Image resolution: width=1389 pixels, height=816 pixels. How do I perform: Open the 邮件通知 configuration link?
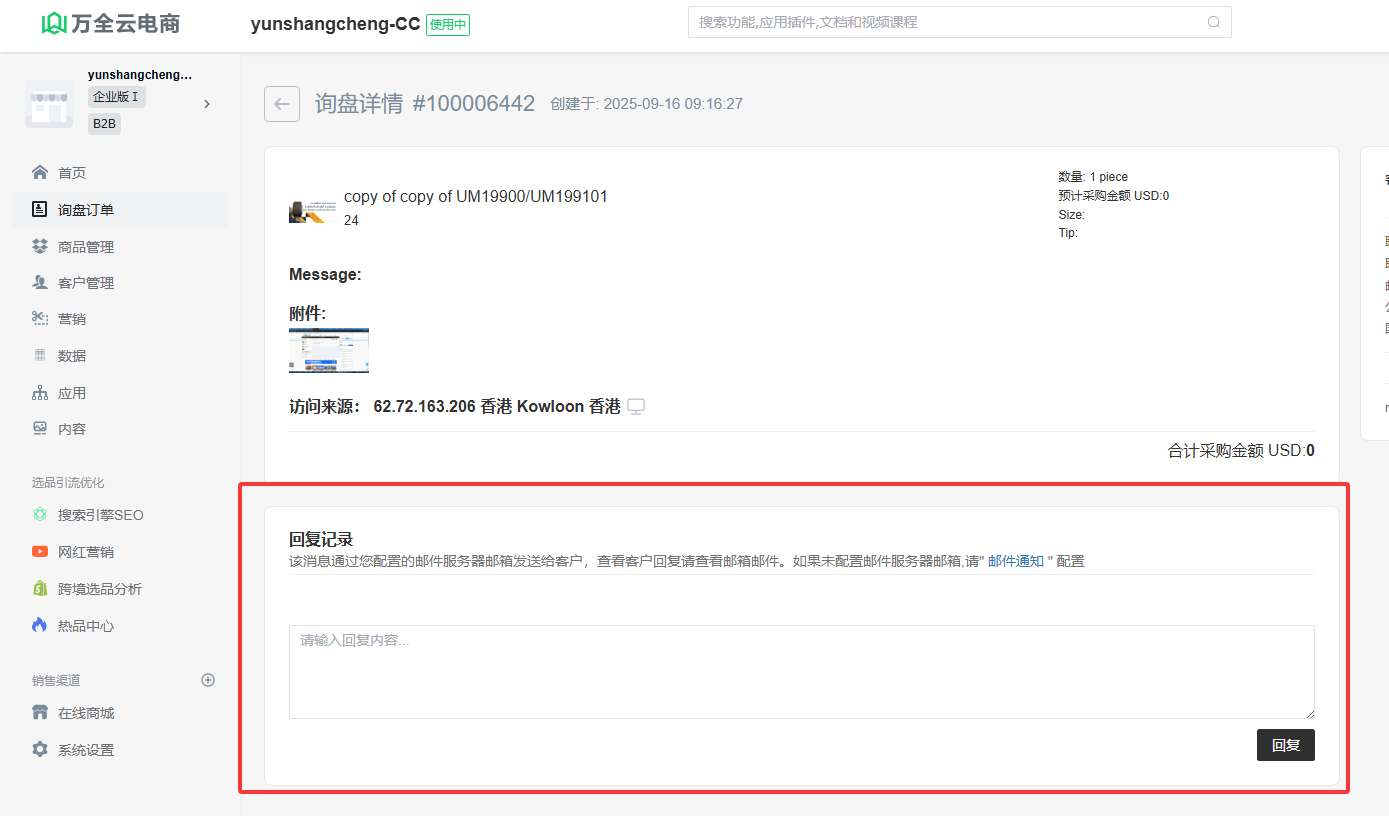[x=1015, y=561]
